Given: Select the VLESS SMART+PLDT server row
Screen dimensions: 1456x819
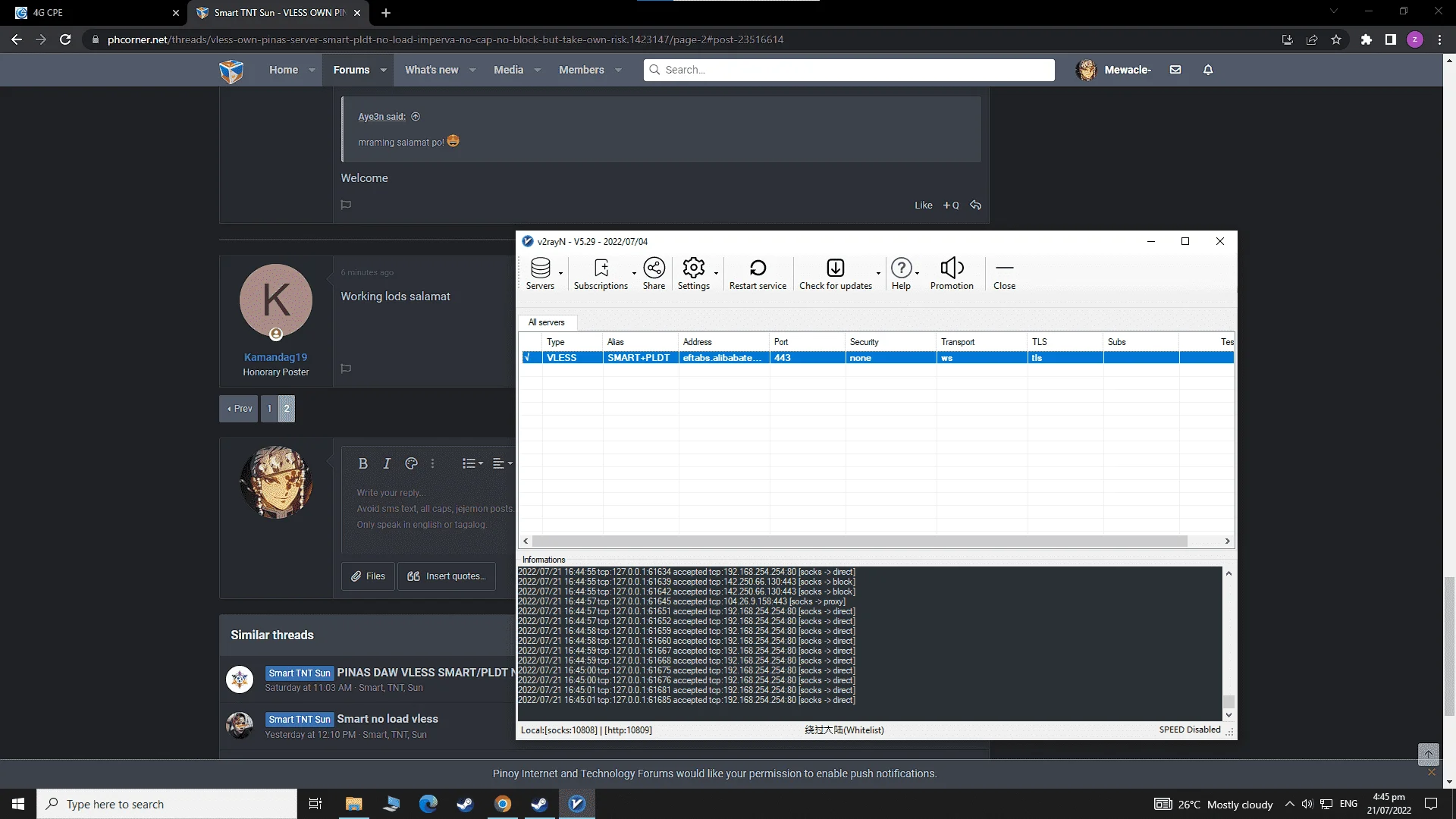Looking at the screenshot, I should pos(877,358).
